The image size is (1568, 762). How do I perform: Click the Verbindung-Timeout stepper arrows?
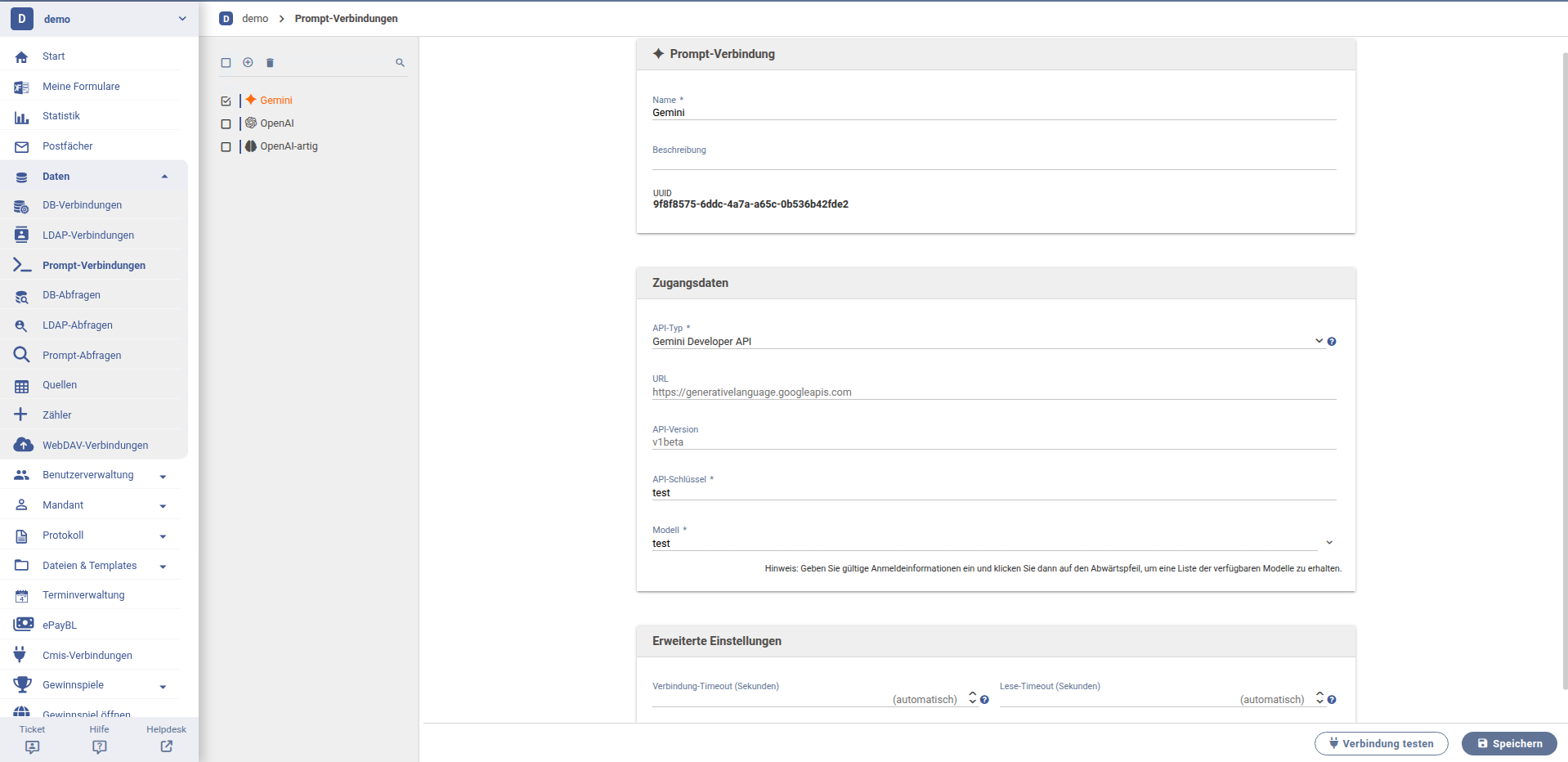tap(973, 697)
